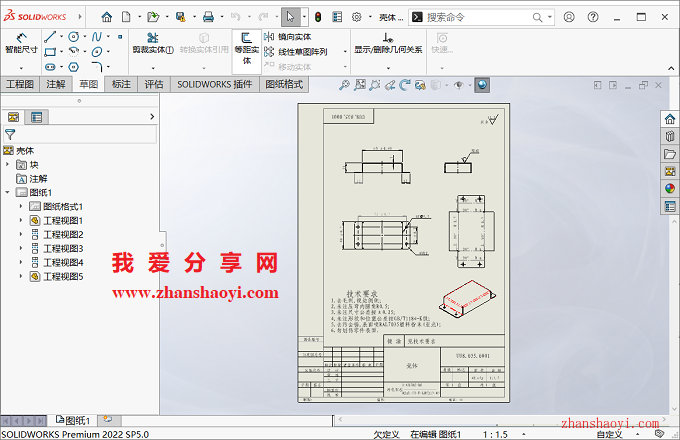Expand the 图纸格式1 tree node

point(20,207)
